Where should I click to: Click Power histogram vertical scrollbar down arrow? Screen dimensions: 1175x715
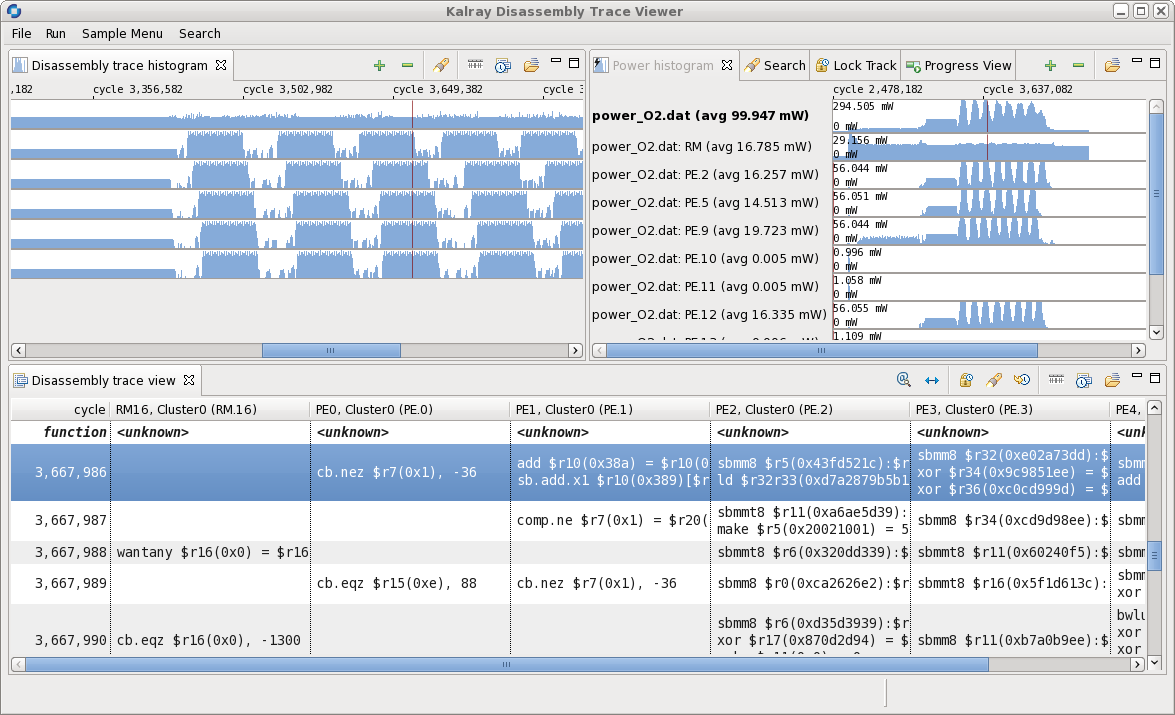tap(1156, 332)
